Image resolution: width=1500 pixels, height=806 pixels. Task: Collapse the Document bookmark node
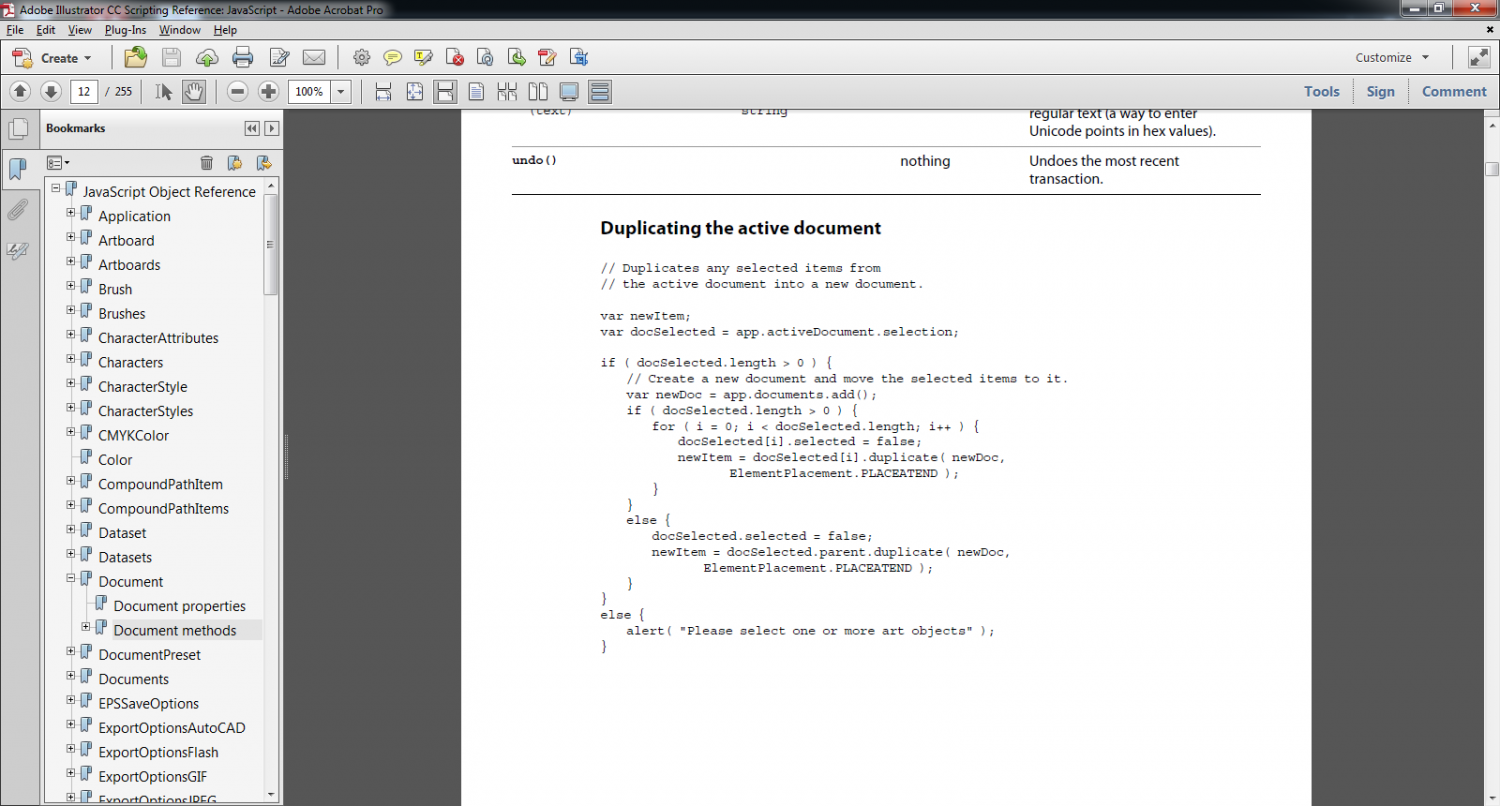point(71,577)
